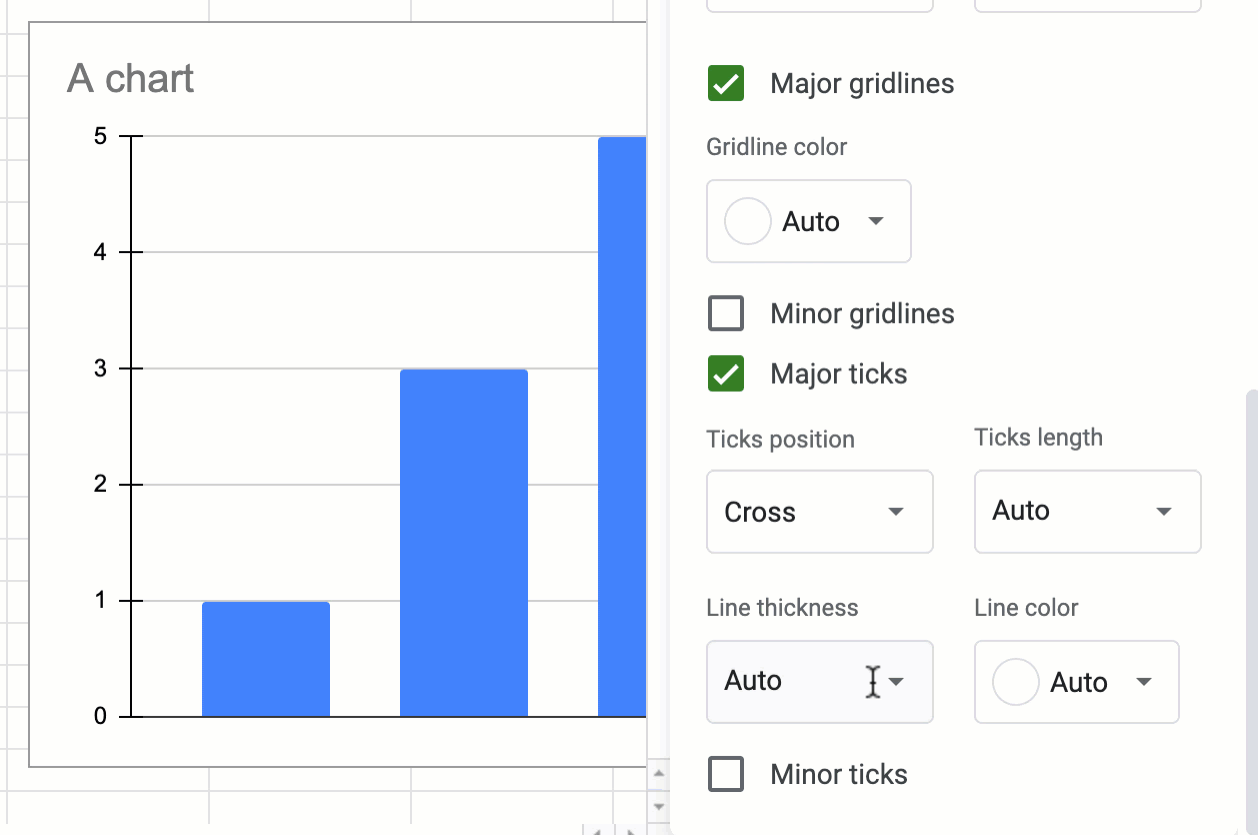Click the chart title 'A chart'
This screenshot has width=1258, height=835.
coord(130,79)
